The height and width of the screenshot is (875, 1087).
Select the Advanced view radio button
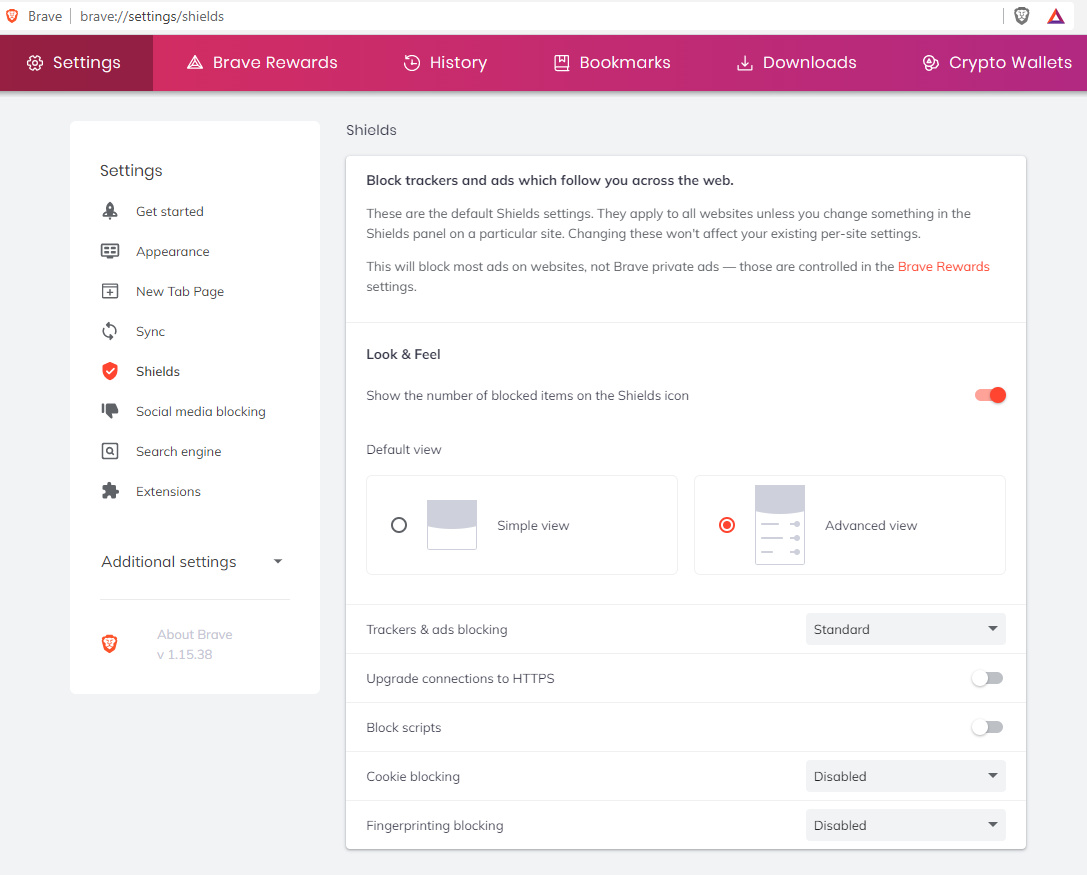(x=727, y=525)
